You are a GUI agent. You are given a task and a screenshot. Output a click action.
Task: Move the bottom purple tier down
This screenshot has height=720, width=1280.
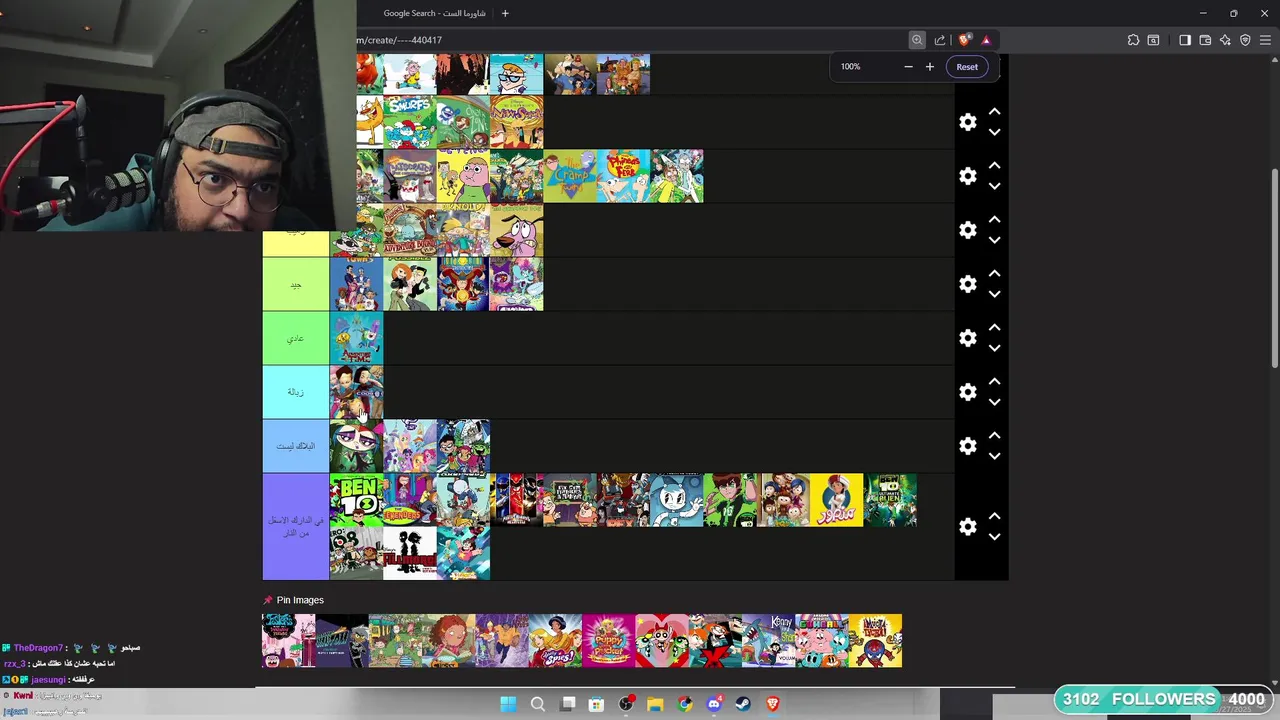click(x=994, y=537)
